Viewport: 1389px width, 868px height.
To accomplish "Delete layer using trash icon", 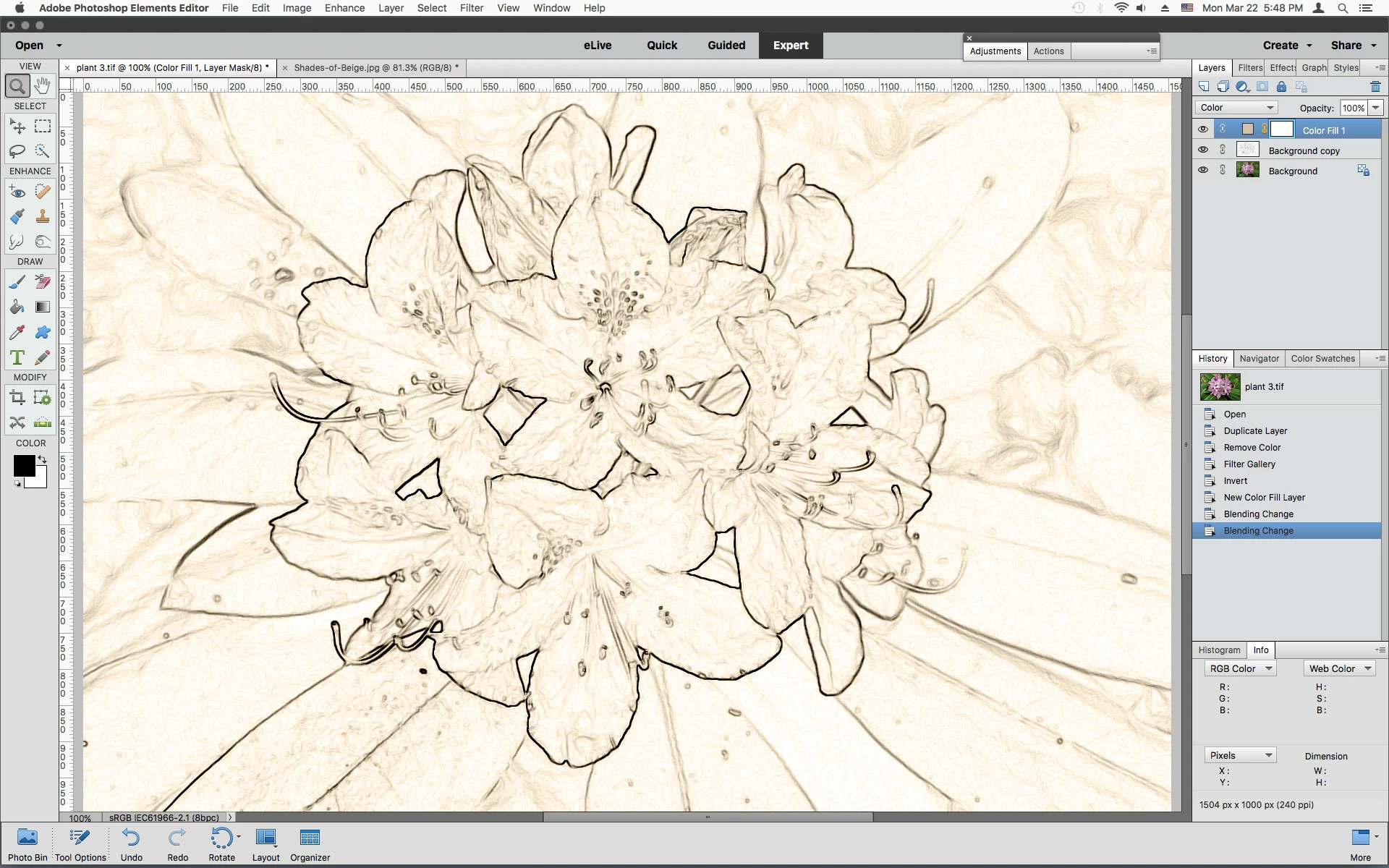I will click(1375, 87).
